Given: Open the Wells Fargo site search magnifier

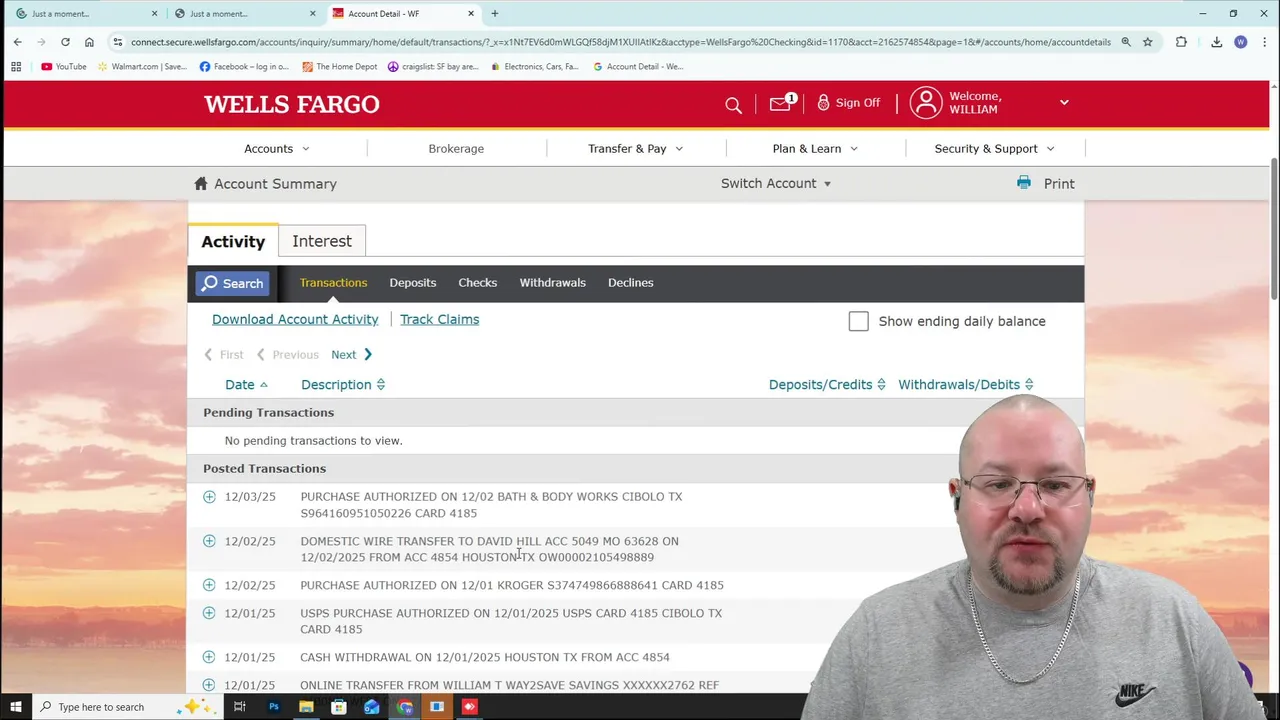Looking at the screenshot, I should pos(733,105).
